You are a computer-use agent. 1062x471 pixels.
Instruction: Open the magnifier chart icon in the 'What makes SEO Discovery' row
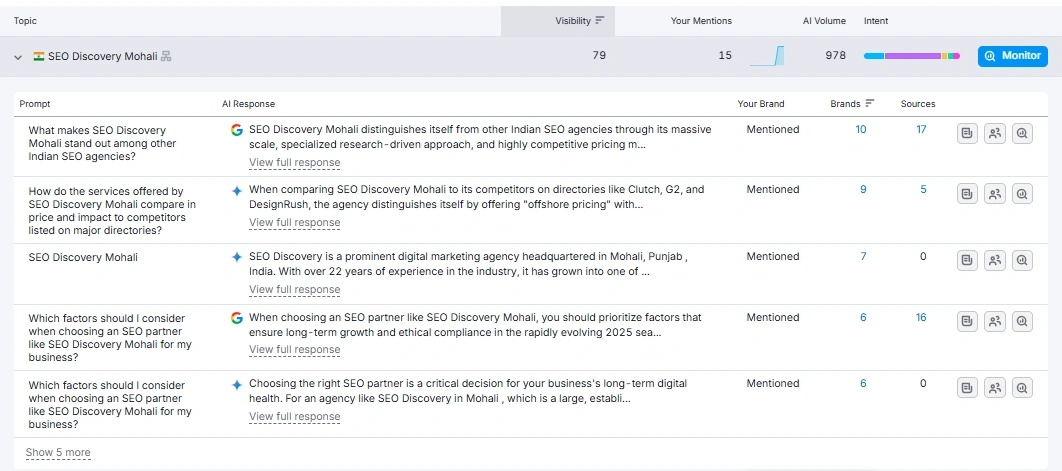click(x=1022, y=134)
